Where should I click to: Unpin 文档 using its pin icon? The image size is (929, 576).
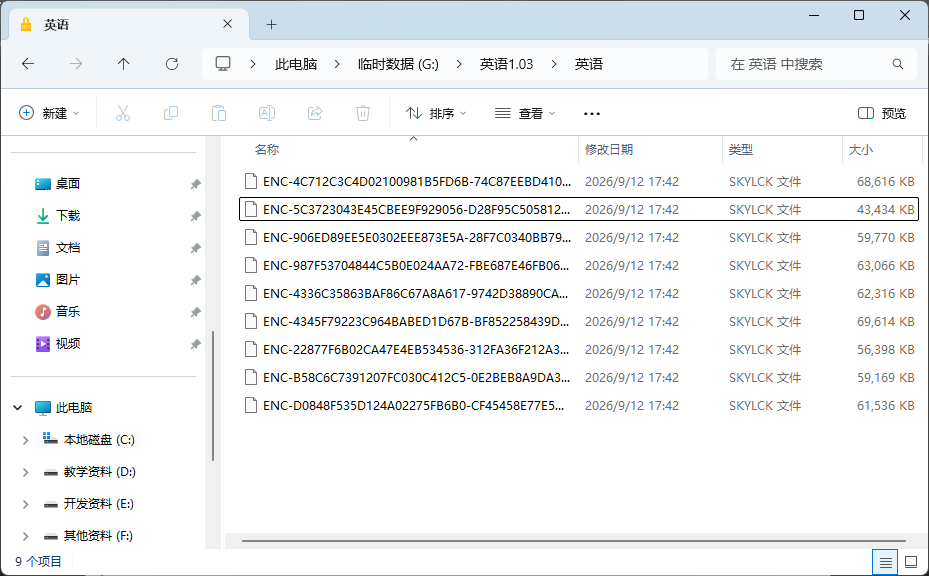[195, 248]
